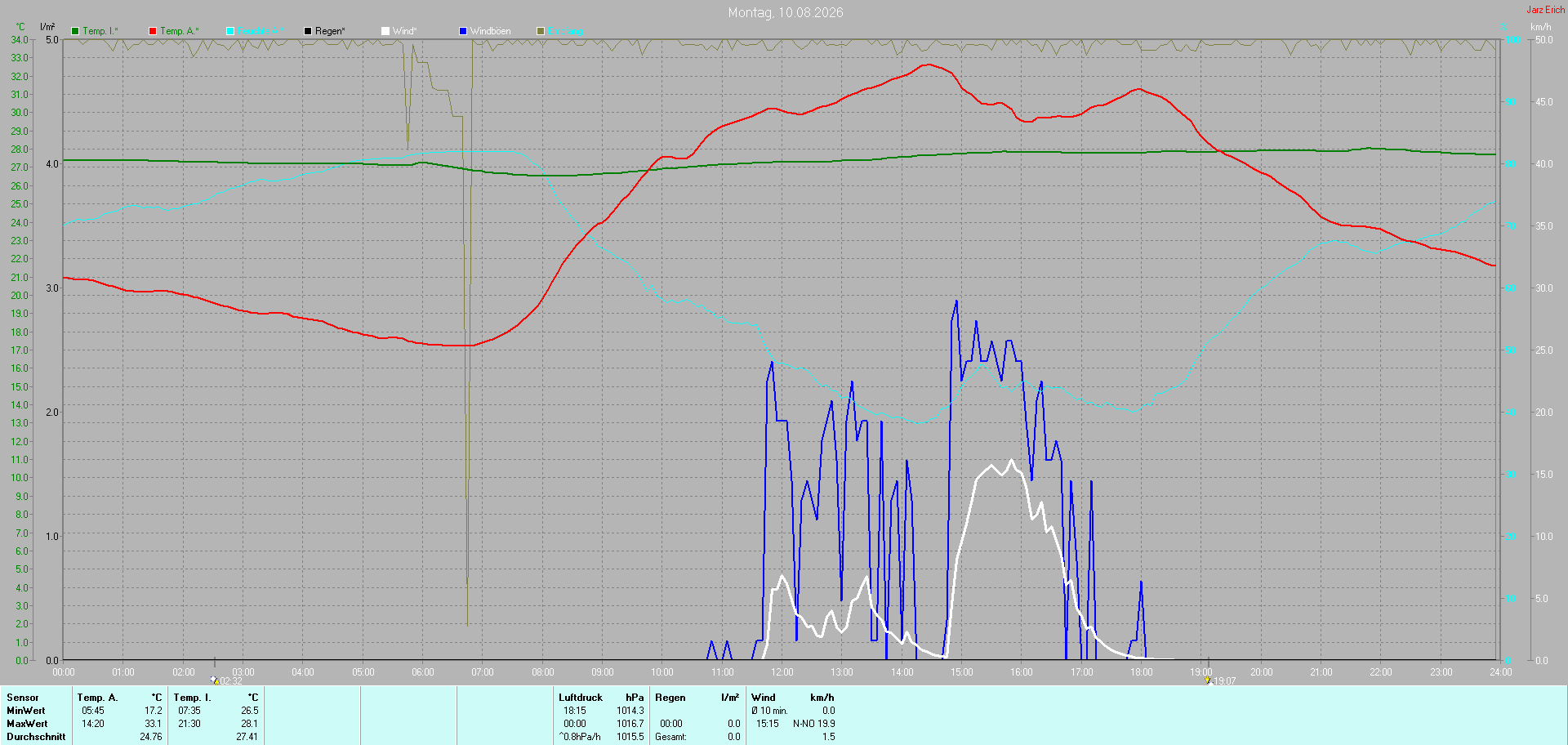Click the Temp. I. maximum time 21:30

[189, 724]
